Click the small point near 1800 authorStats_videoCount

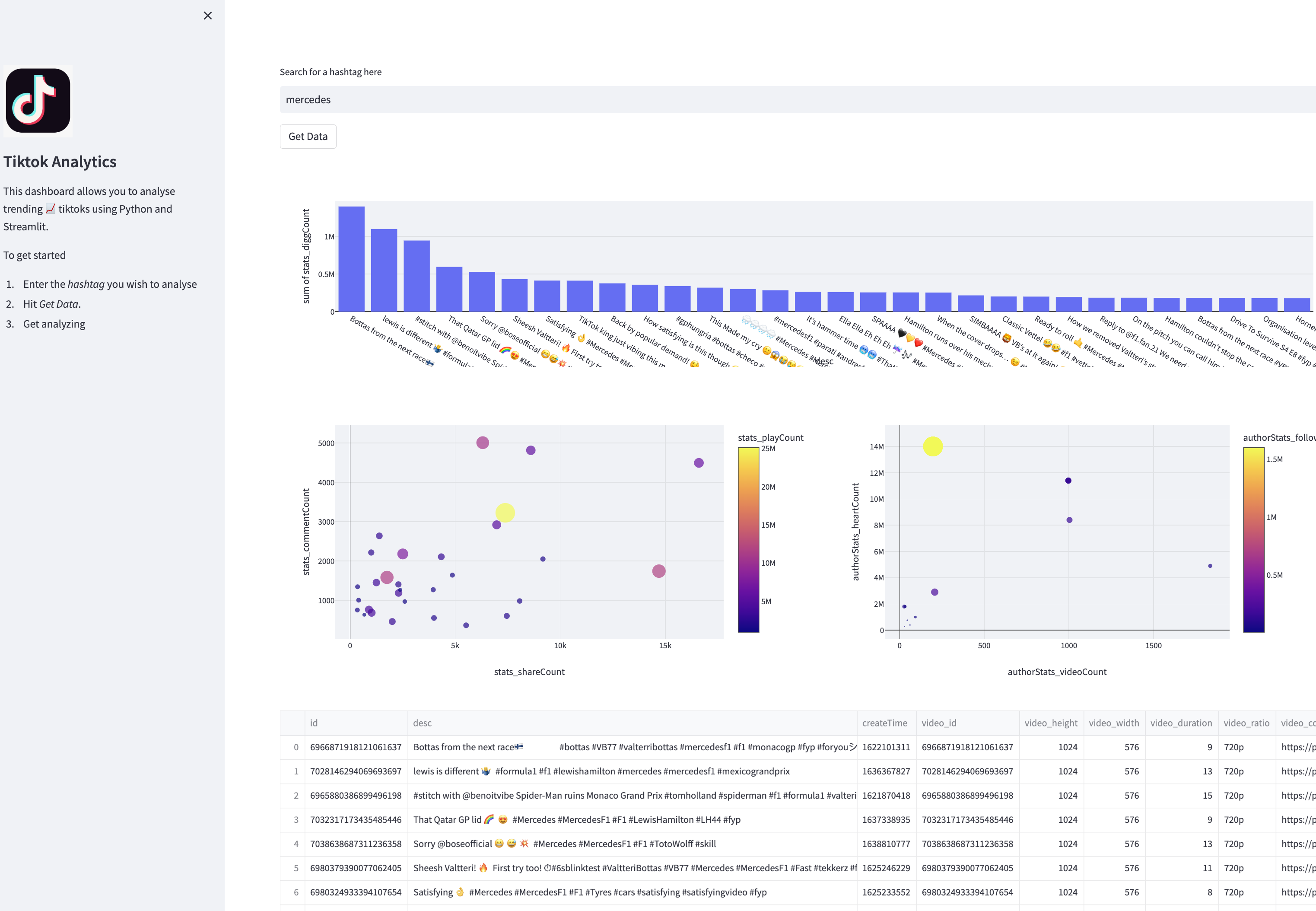pyautogui.click(x=1210, y=566)
